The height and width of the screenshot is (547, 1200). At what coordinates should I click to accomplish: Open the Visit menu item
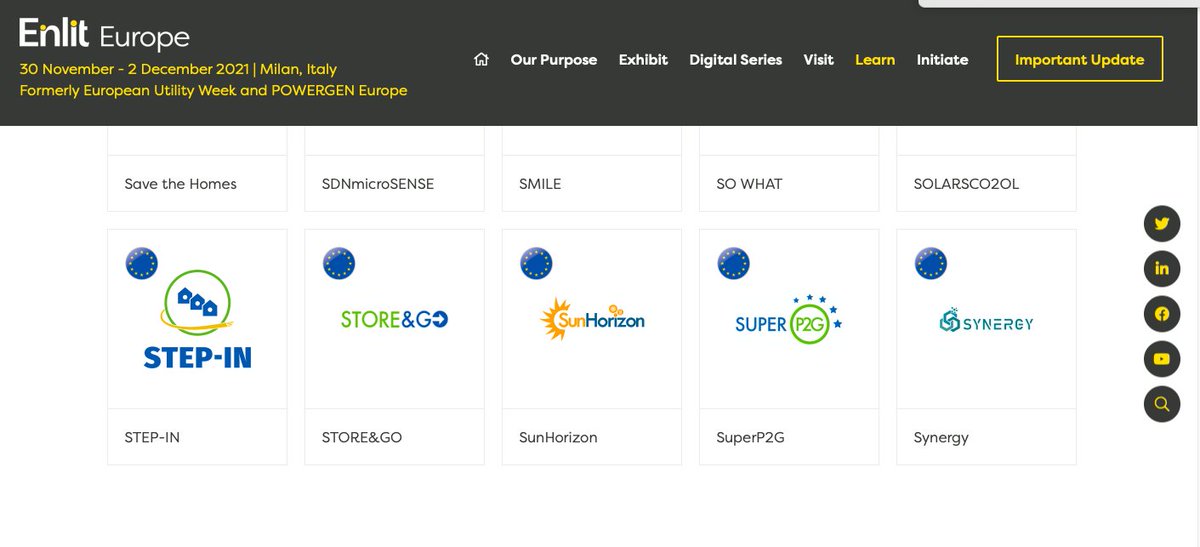coord(818,60)
